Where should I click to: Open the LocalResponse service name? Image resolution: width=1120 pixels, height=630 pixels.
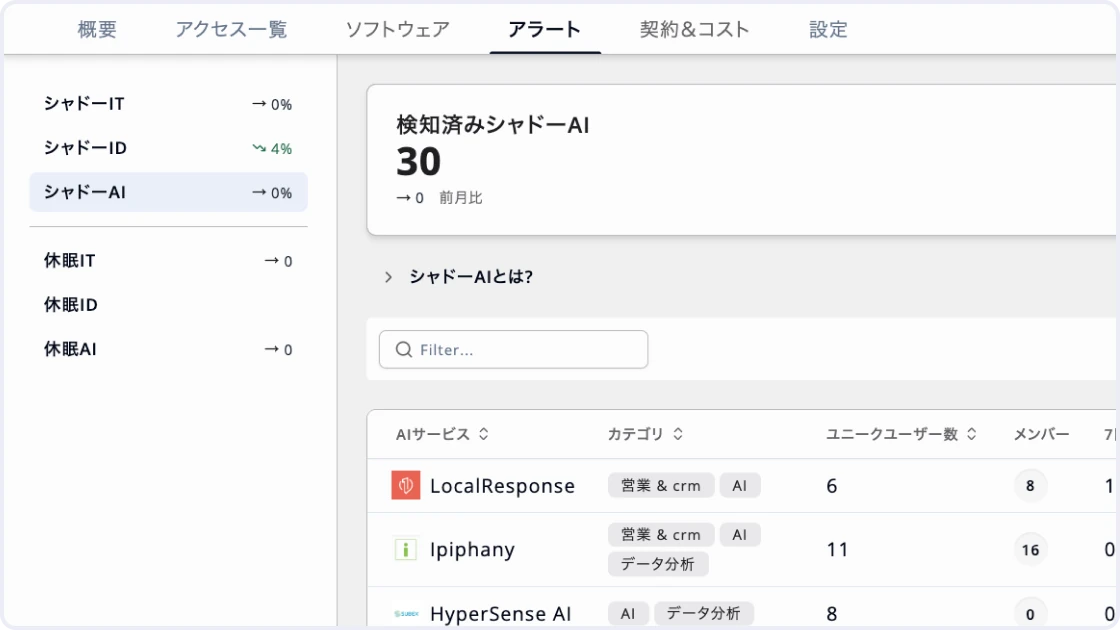tap(502, 486)
